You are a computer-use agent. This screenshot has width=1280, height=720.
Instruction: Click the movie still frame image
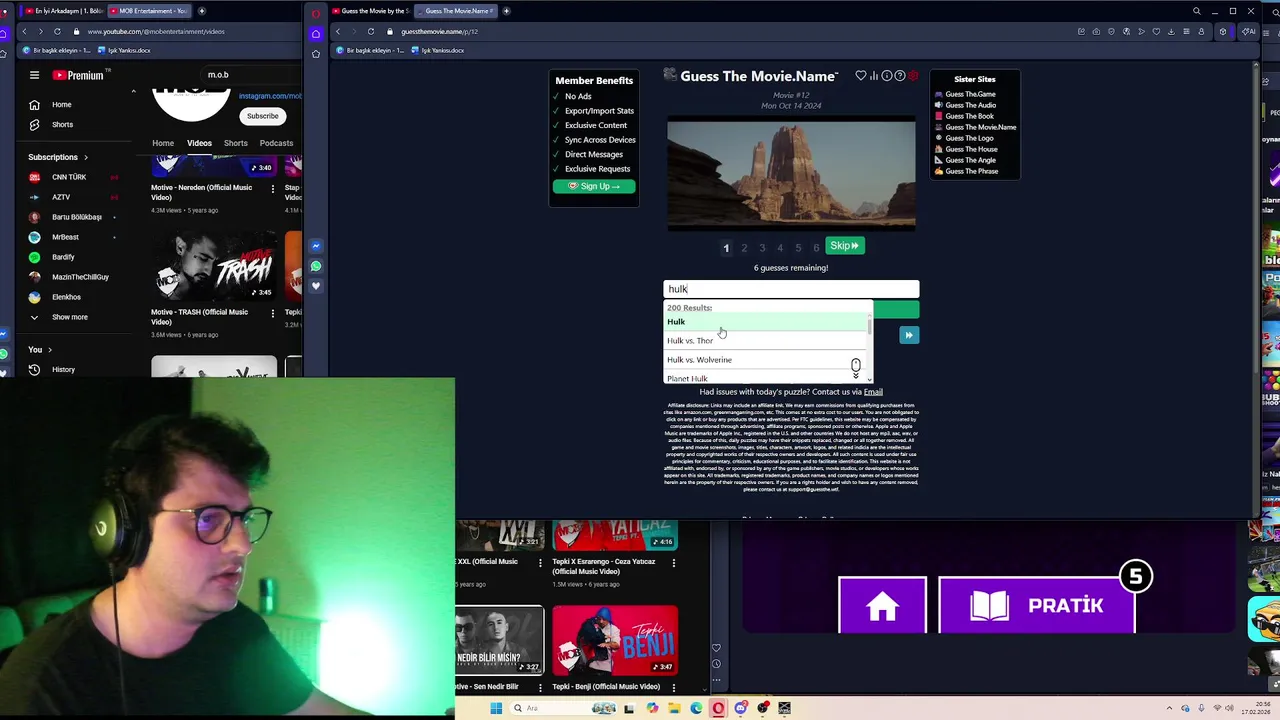click(x=791, y=174)
